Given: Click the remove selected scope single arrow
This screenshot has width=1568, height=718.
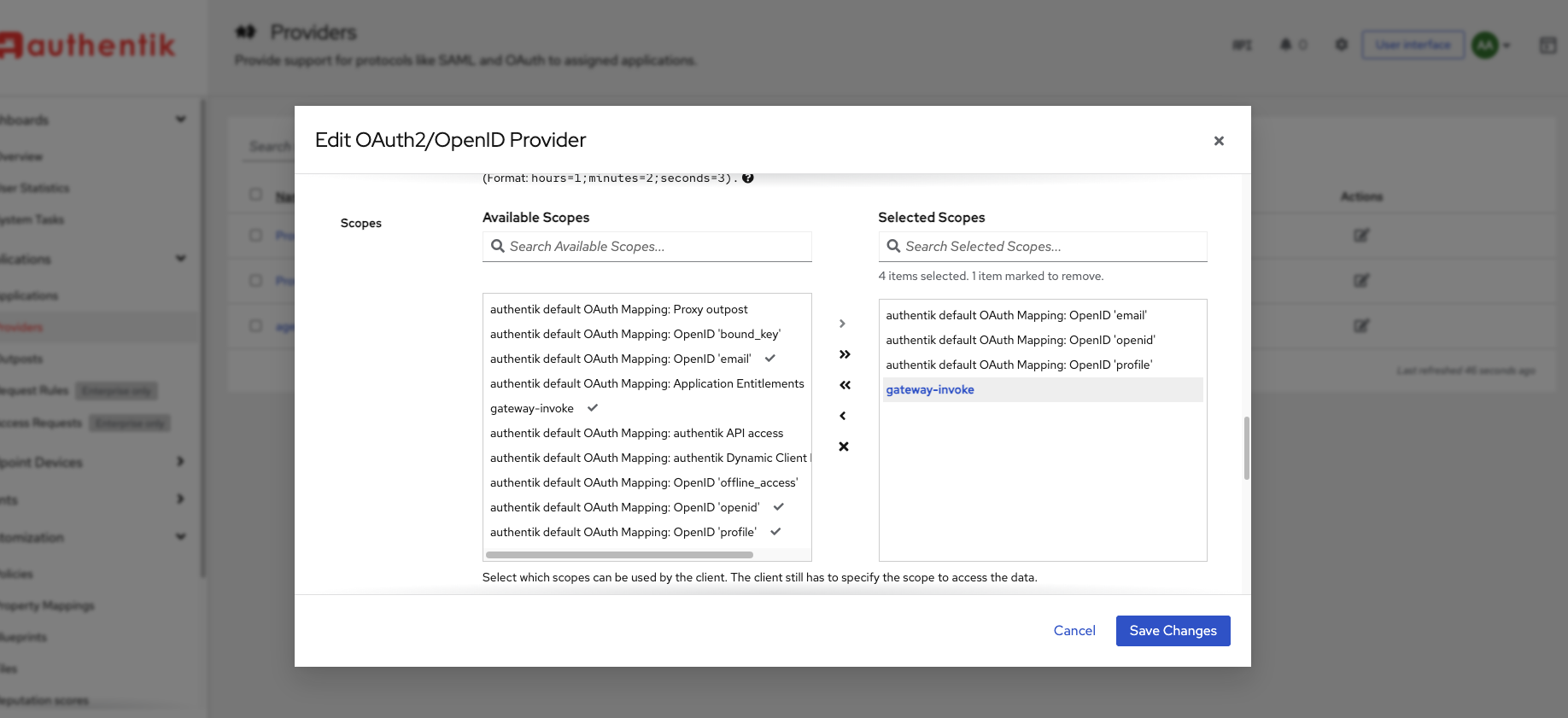Looking at the screenshot, I should [843, 416].
